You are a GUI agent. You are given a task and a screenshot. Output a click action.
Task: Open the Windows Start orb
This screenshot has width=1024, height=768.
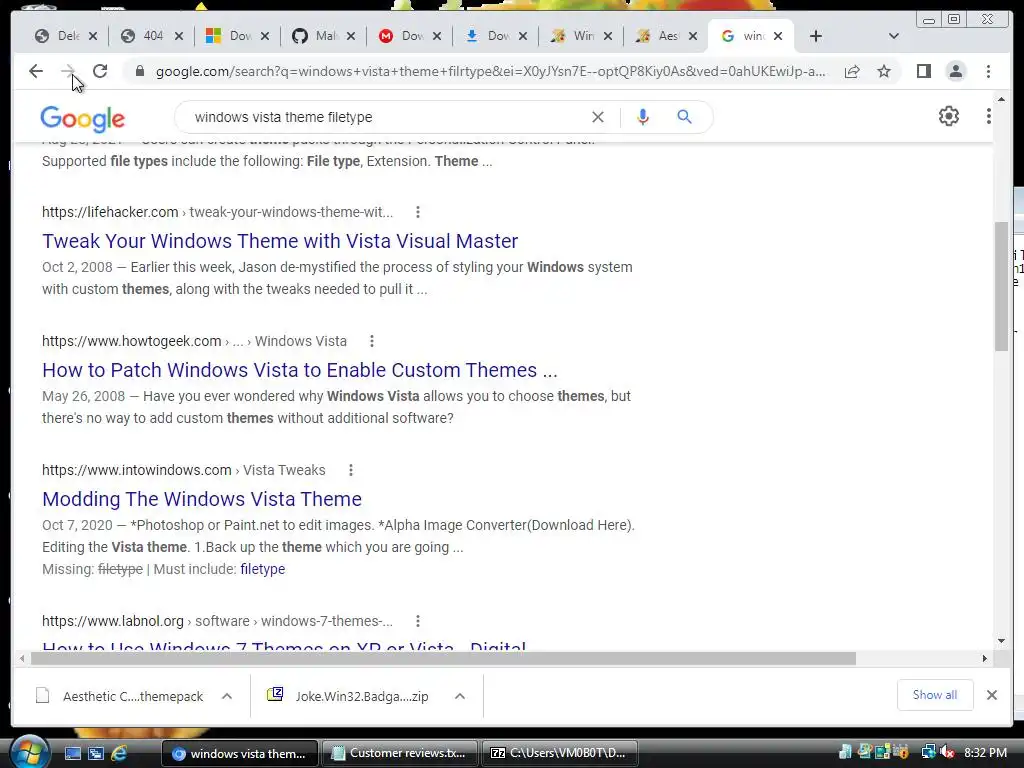[29, 752]
